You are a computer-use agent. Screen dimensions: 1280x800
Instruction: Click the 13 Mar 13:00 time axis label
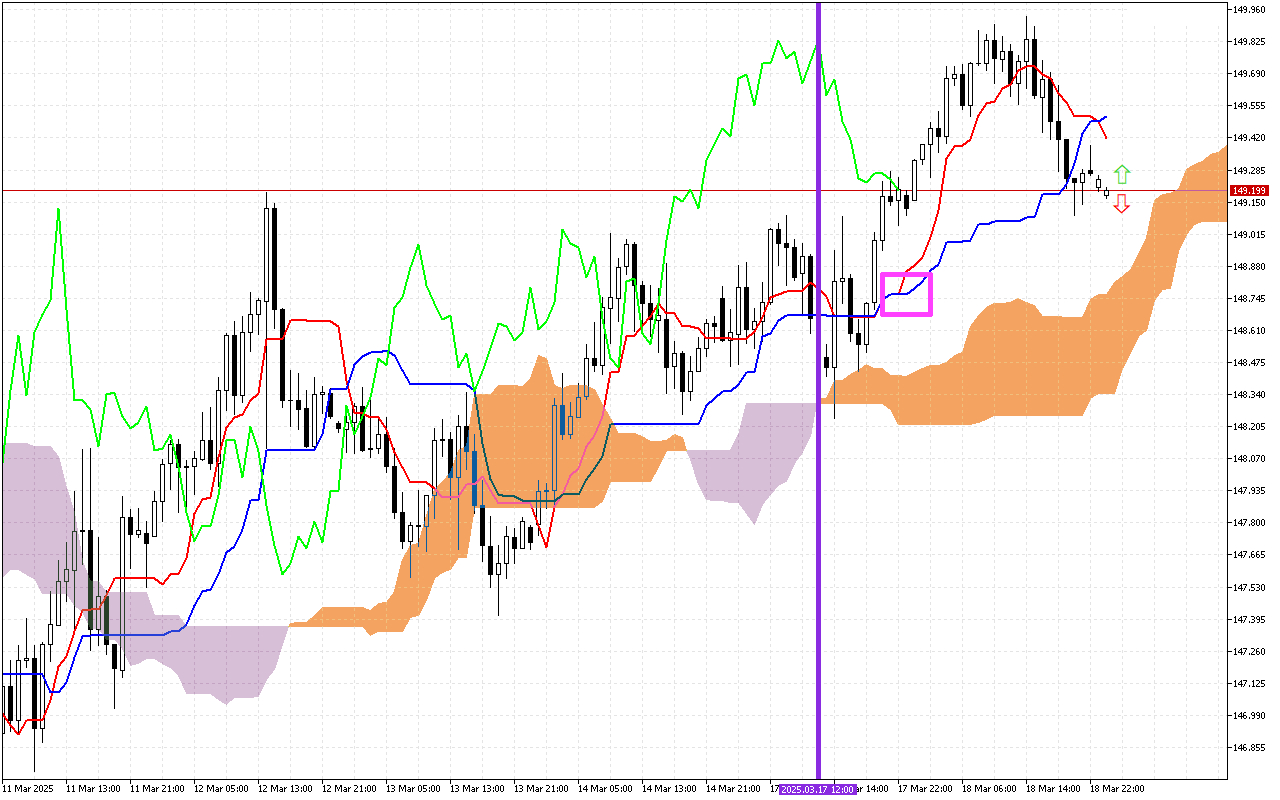click(x=475, y=789)
